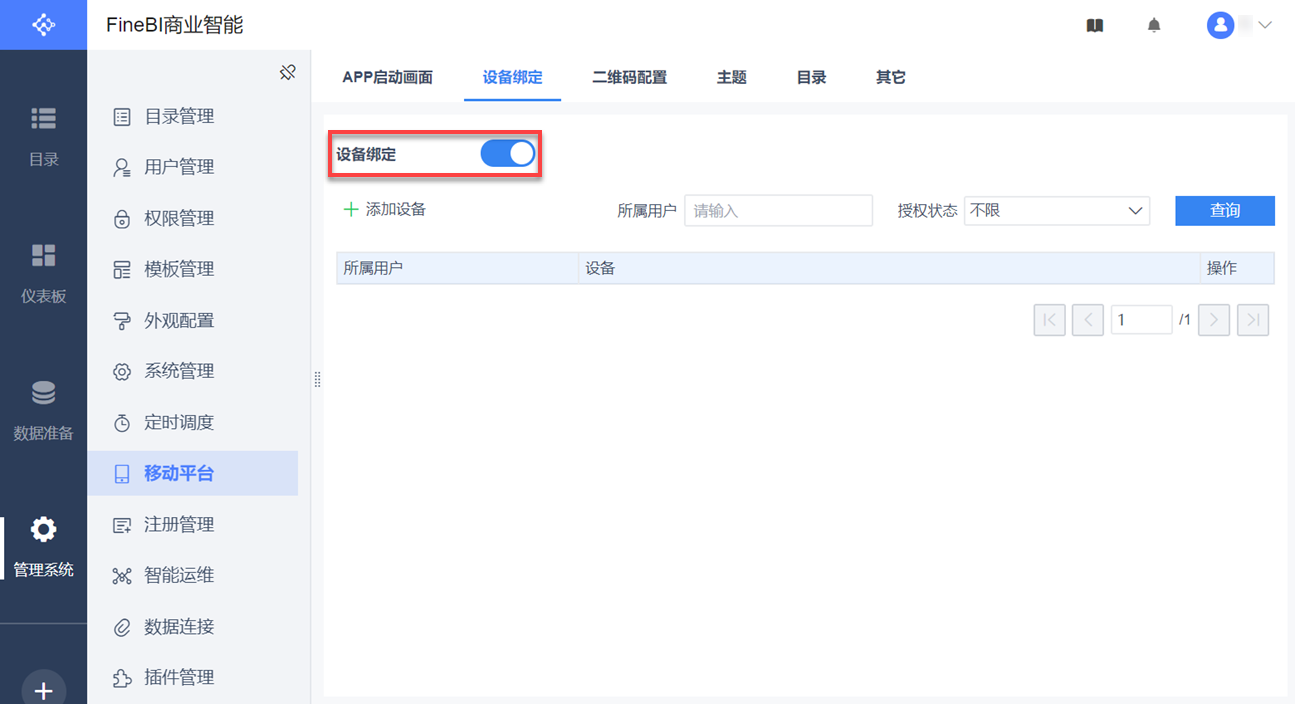Open the 仪表板 sidebar section
This screenshot has width=1295, height=704.
point(43,274)
